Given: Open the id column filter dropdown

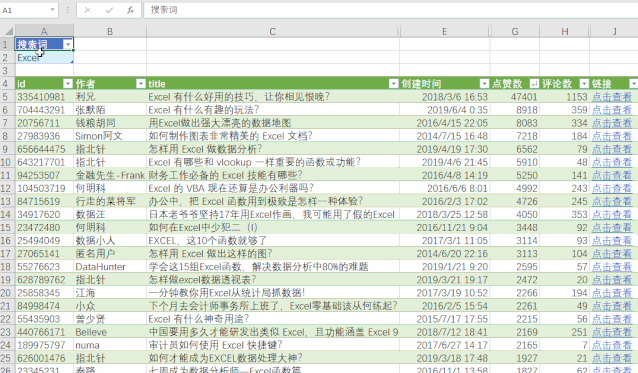Looking at the screenshot, I should [x=68, y=83].
